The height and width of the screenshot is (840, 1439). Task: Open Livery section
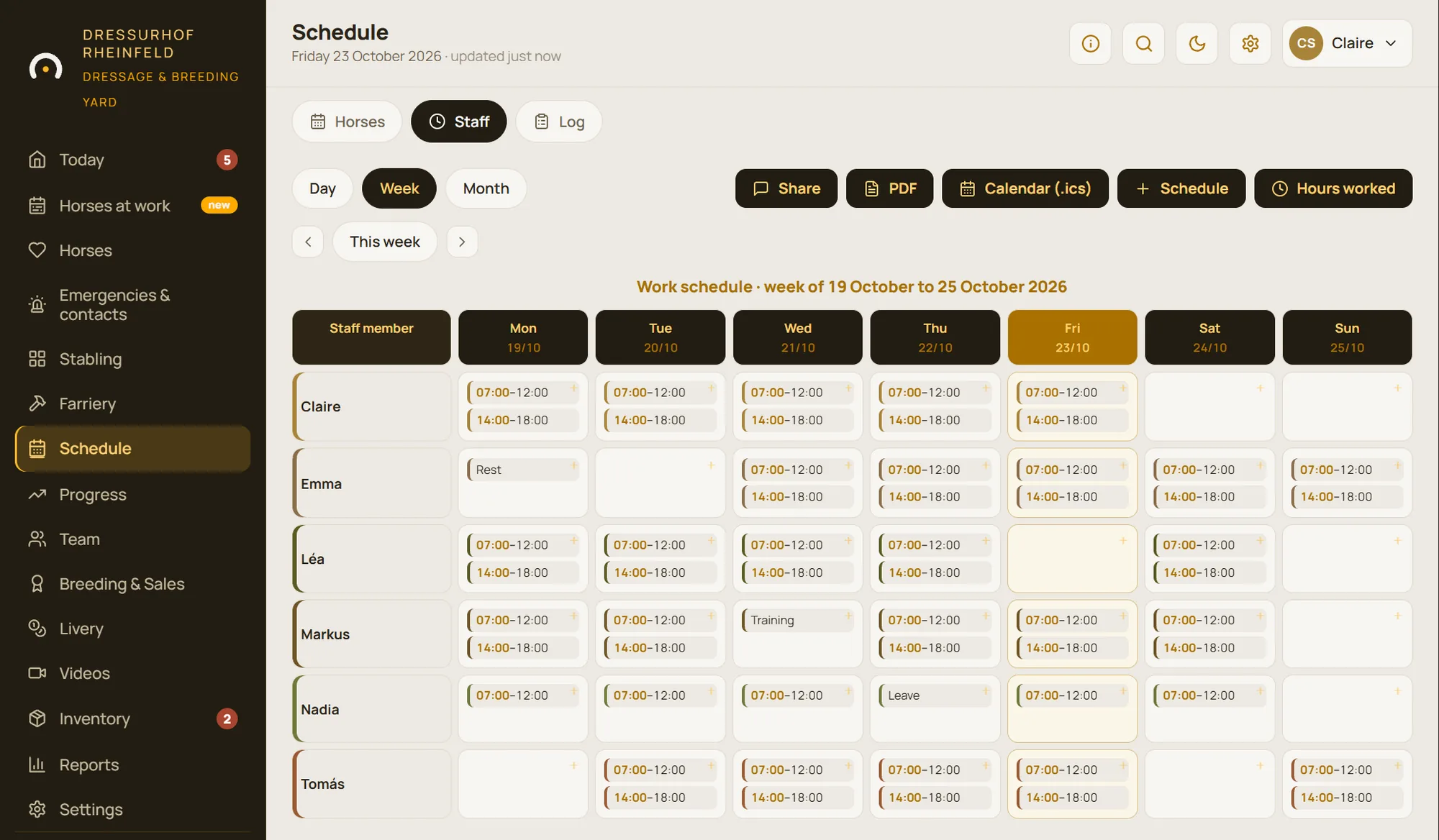[133, 629]
